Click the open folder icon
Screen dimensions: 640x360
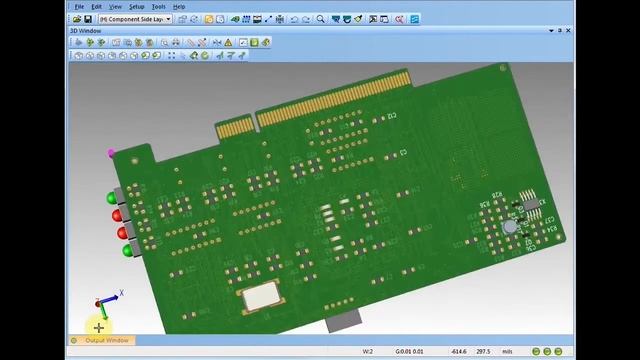77,19
